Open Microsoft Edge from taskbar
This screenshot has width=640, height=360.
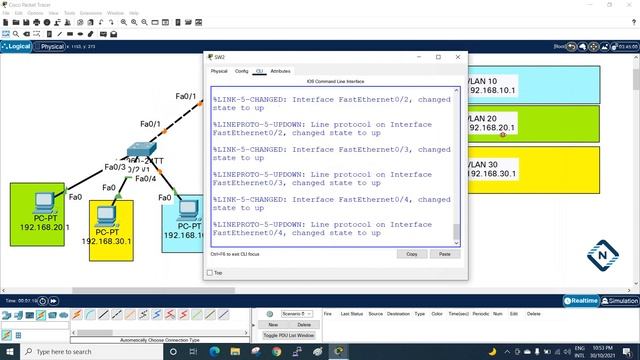point(215,351)
